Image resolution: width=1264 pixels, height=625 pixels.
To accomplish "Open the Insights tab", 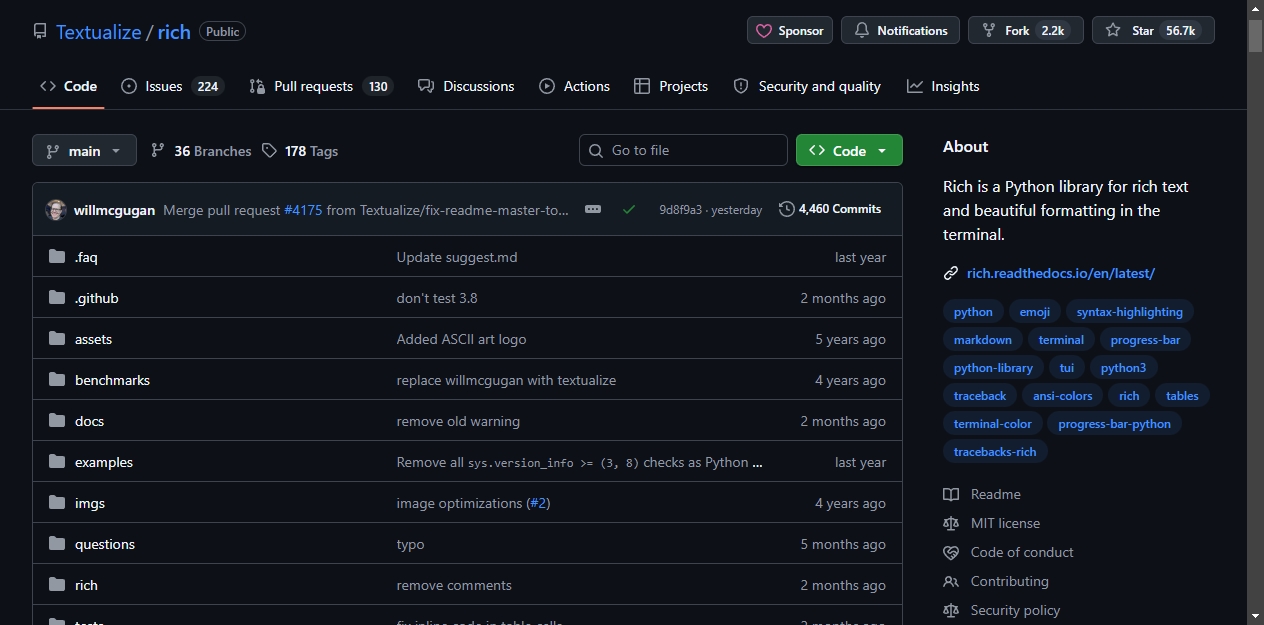I will pyautogui.click(x=943, y=86).
